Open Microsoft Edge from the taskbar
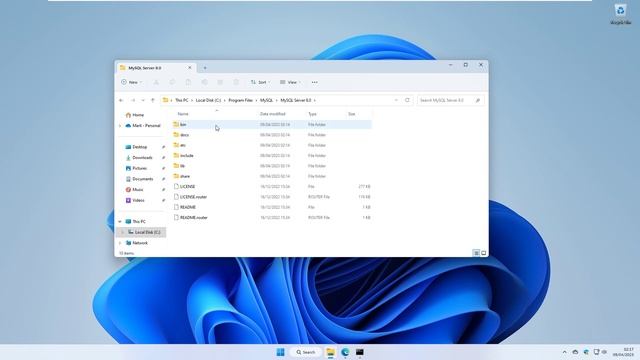This screenshot has height=360, width=640. coord(345,352)
